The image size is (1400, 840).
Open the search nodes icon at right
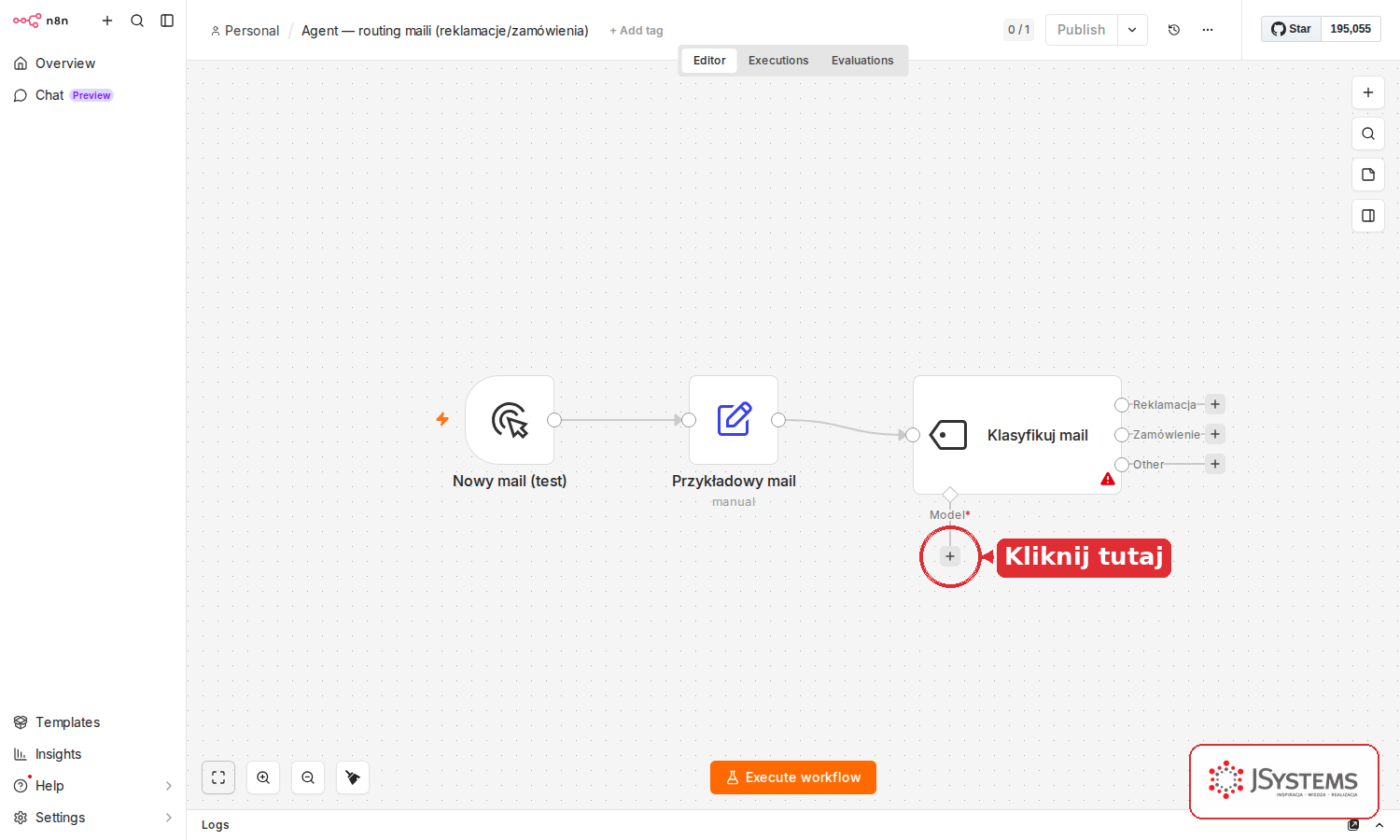click(x=1368, y=133)
